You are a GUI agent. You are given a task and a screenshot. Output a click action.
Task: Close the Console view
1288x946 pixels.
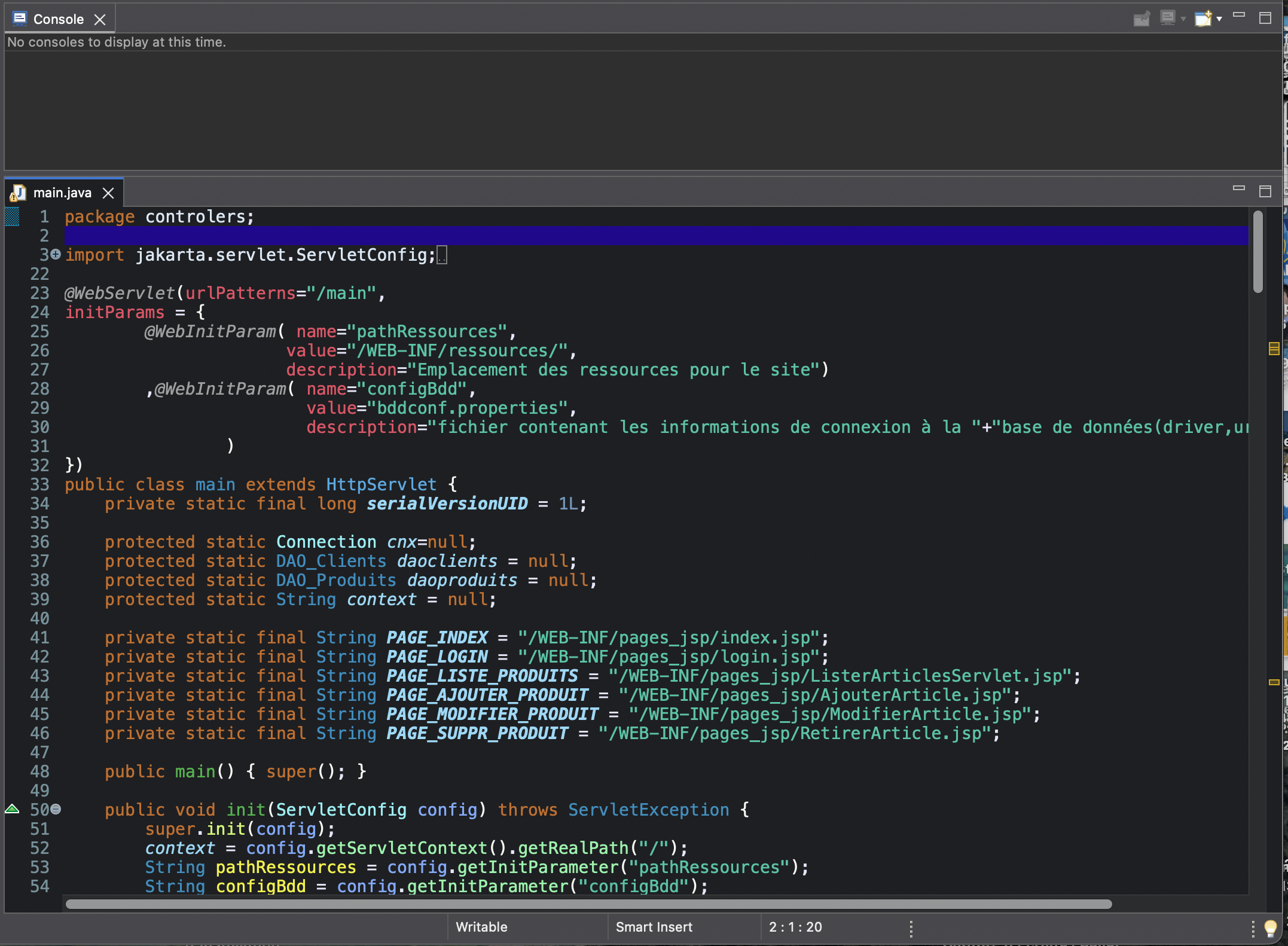99,19
